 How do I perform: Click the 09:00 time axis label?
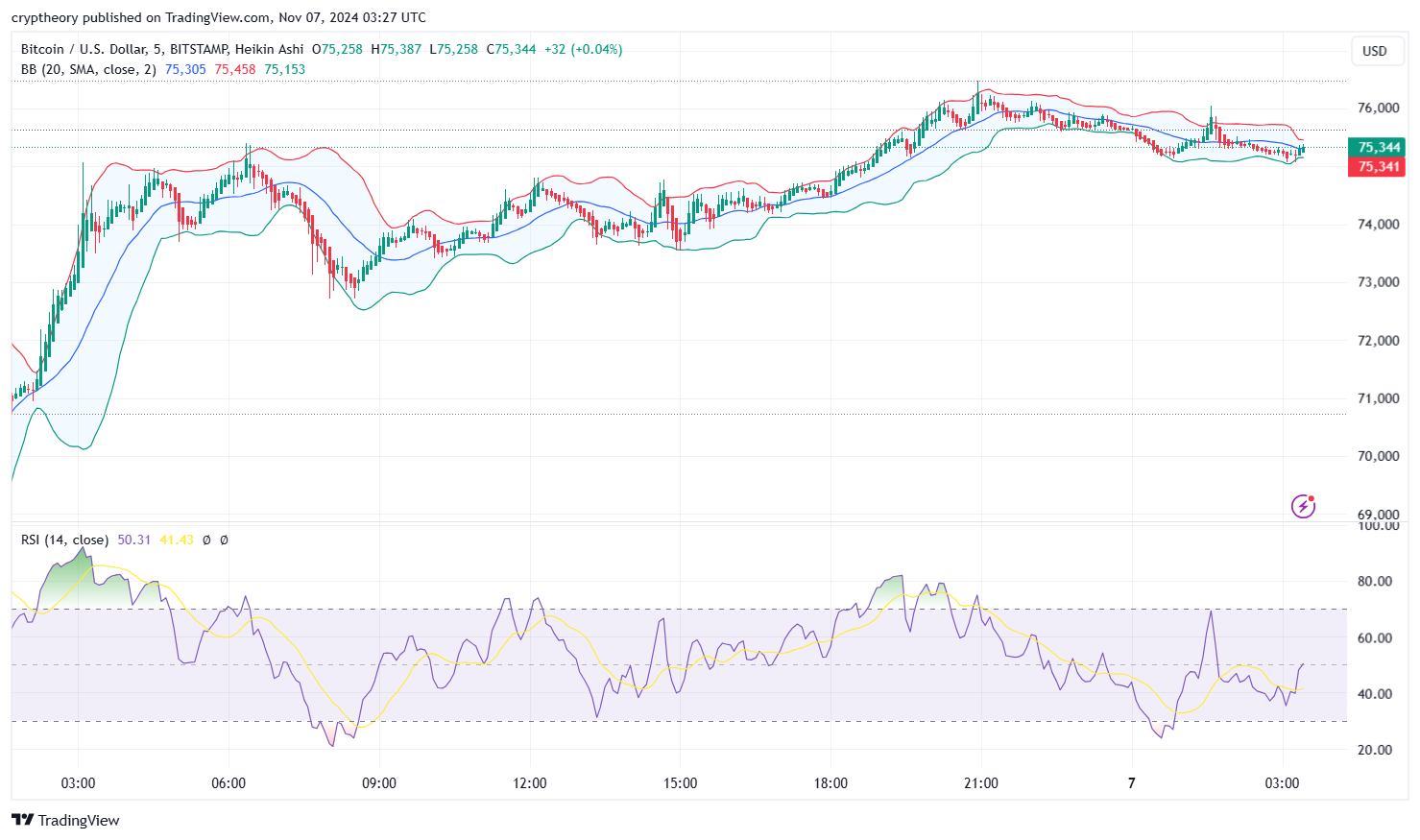(379, 783)
